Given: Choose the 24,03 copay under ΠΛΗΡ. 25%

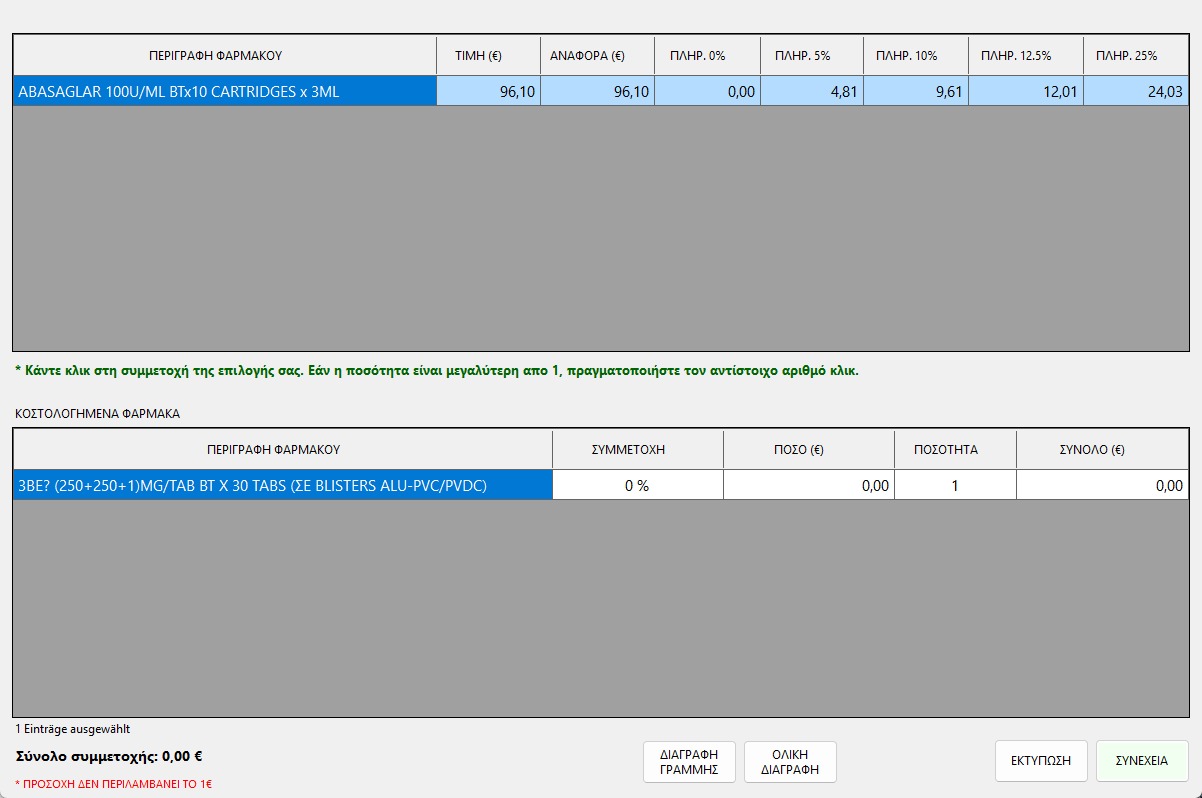Looking at the screenshot, I should point(1136,91).
